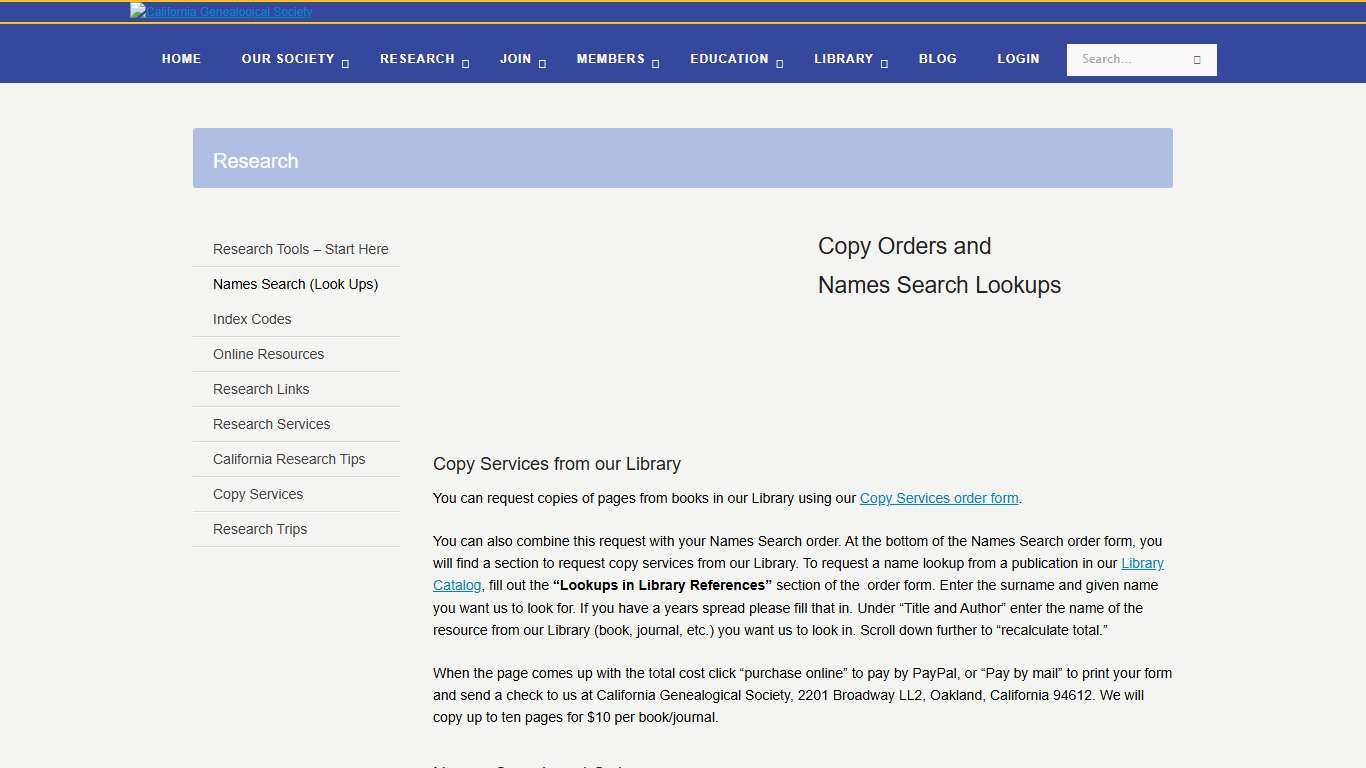Go to the HOME menu item

[x=181, y=59]
